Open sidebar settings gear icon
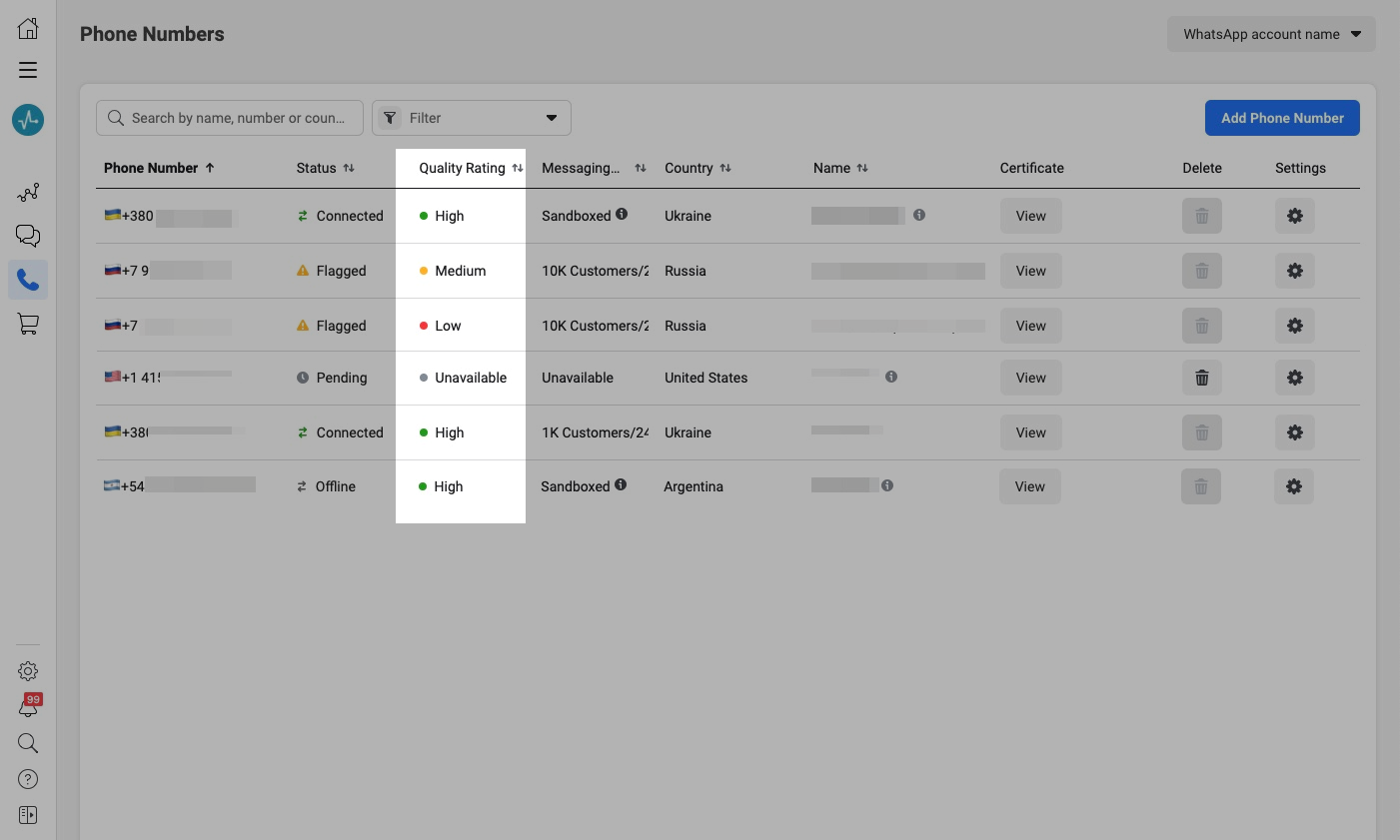 coord(28,671)
